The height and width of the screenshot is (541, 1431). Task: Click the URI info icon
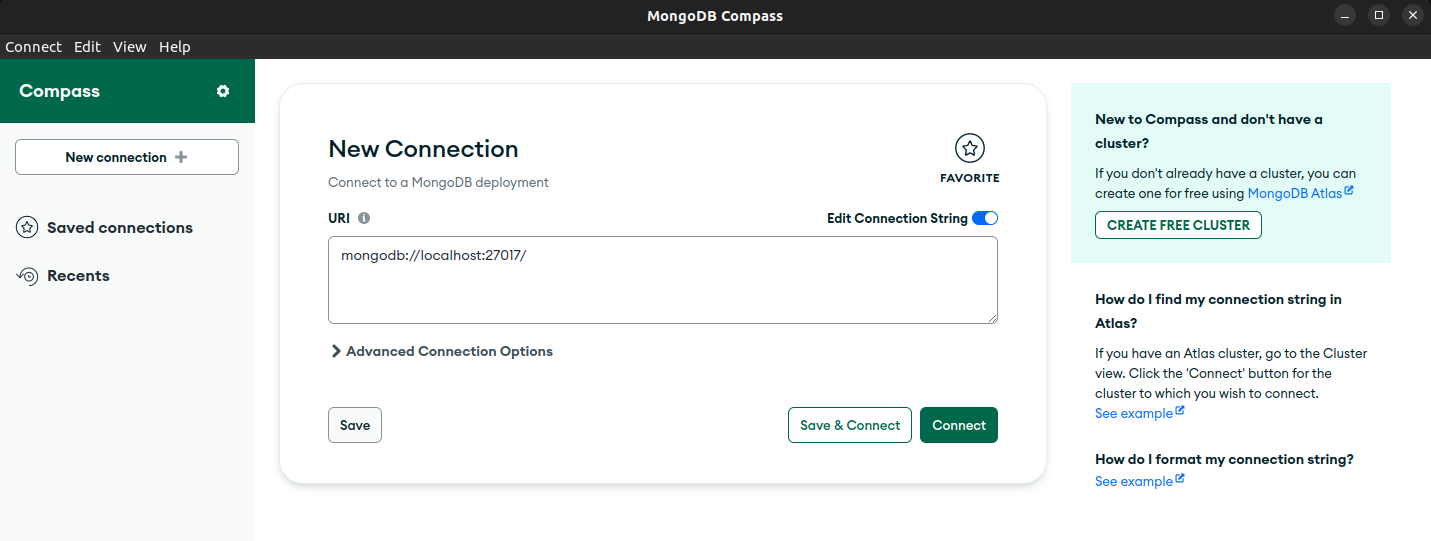pyautogui.click(x=364, y=218)
